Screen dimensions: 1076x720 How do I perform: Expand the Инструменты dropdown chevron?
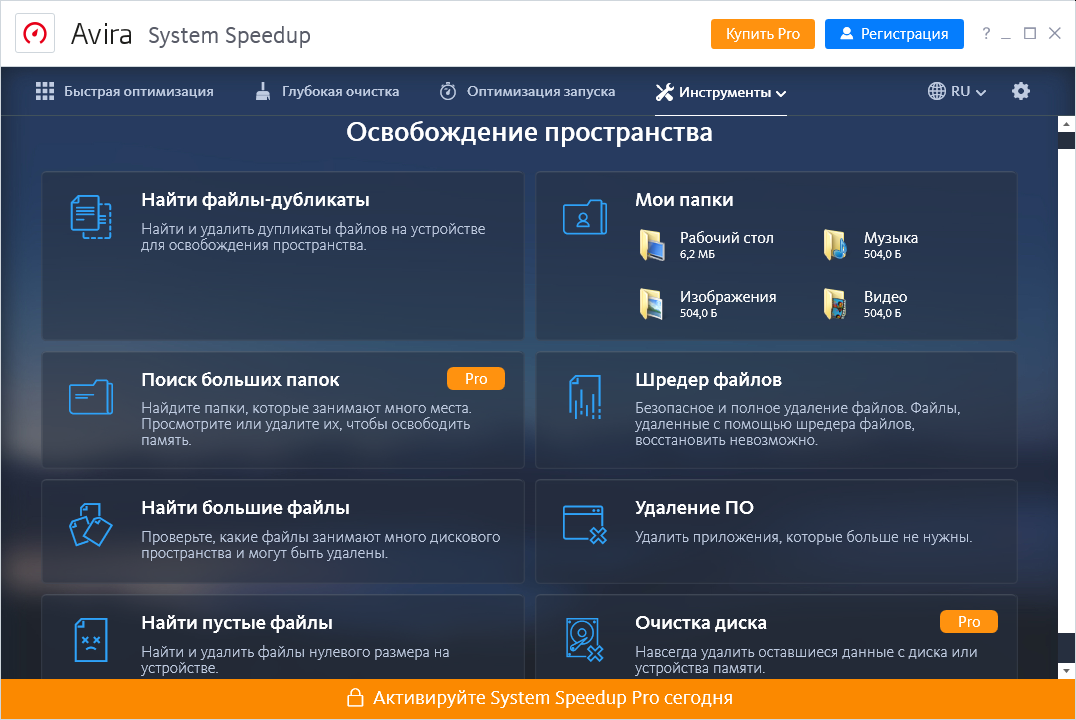tap(781, 93)
